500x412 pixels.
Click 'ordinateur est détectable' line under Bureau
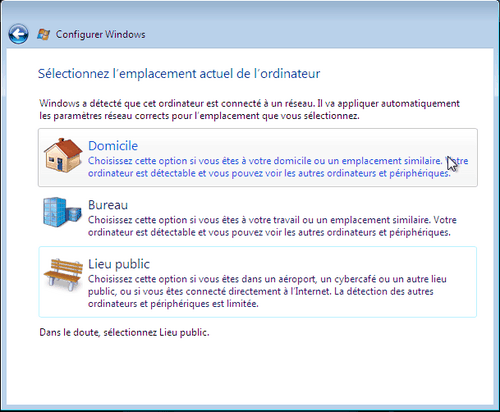[269, 232]
